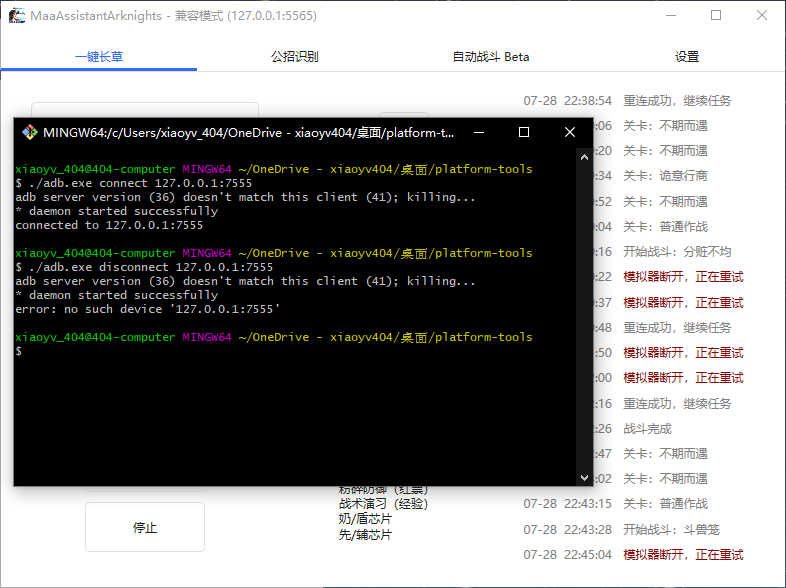Click the MaaAssistantArknights app icon in title bar

tap(17, 16)
